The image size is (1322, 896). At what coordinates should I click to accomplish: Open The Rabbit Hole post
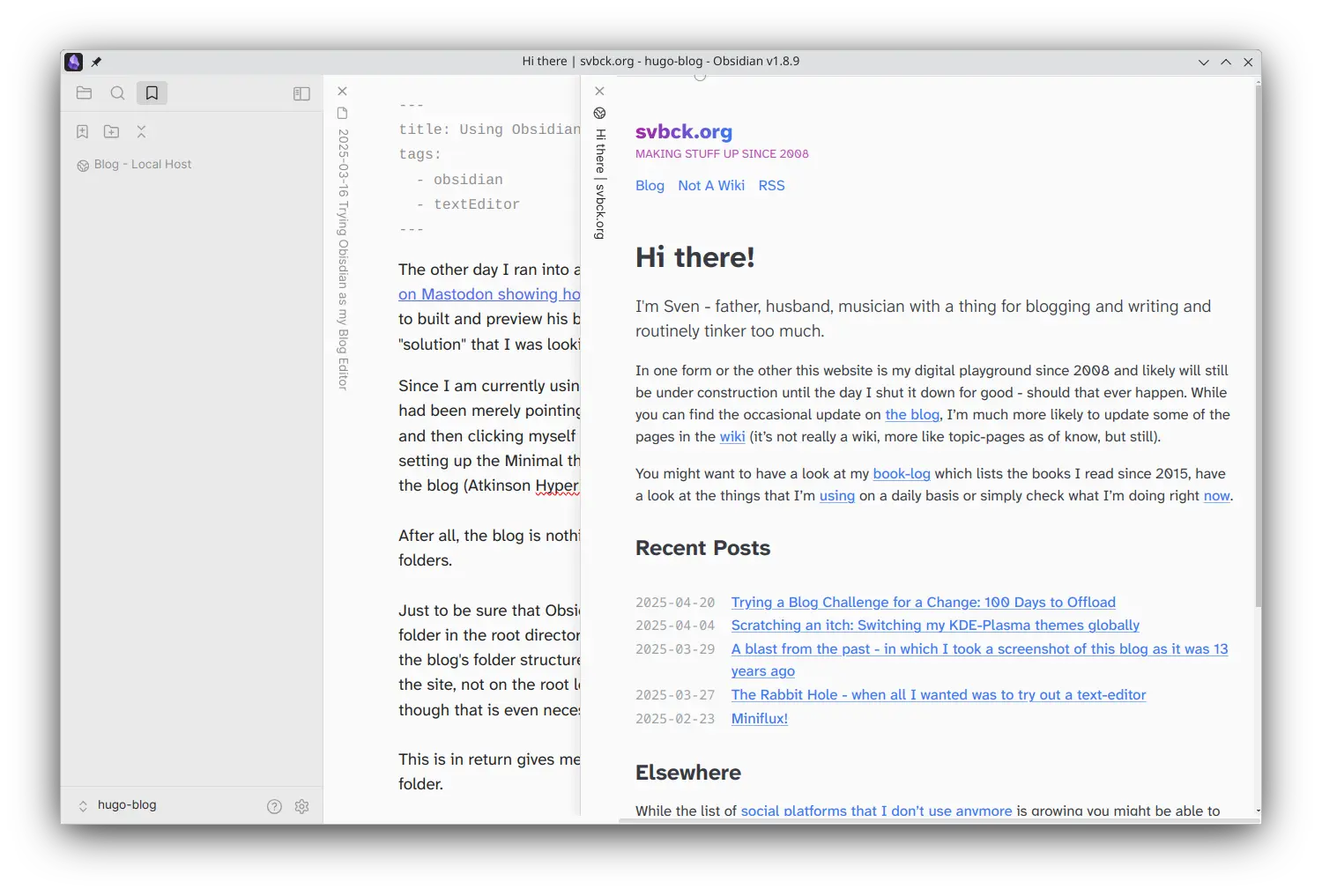939,695
